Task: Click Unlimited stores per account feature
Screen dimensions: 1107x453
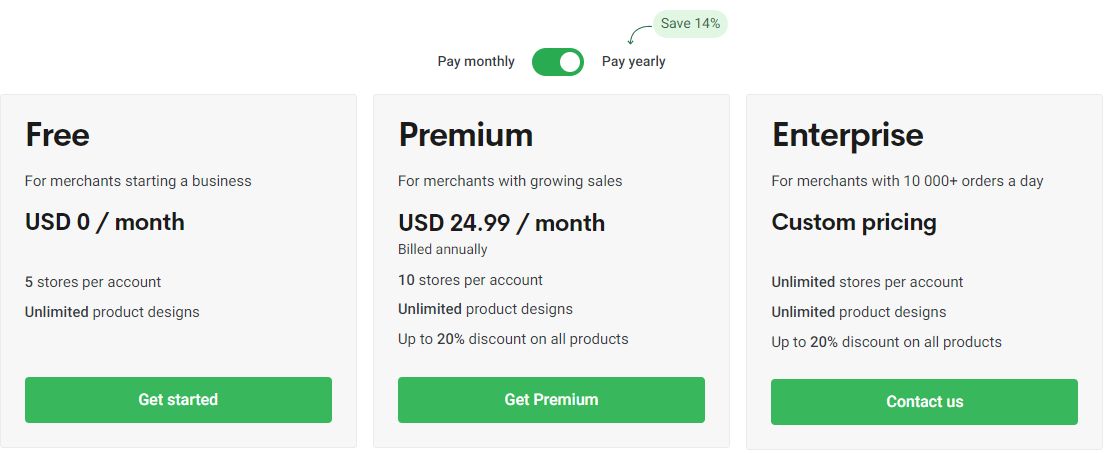Action: 867,282
